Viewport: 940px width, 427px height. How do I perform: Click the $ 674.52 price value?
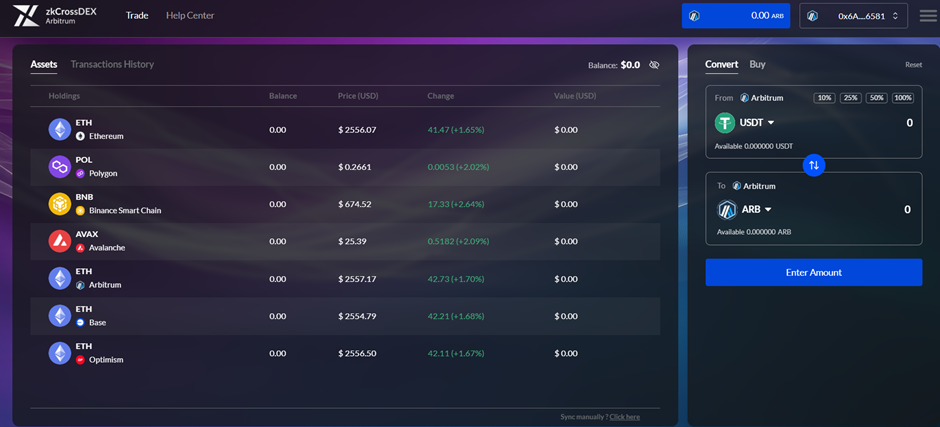355,204
